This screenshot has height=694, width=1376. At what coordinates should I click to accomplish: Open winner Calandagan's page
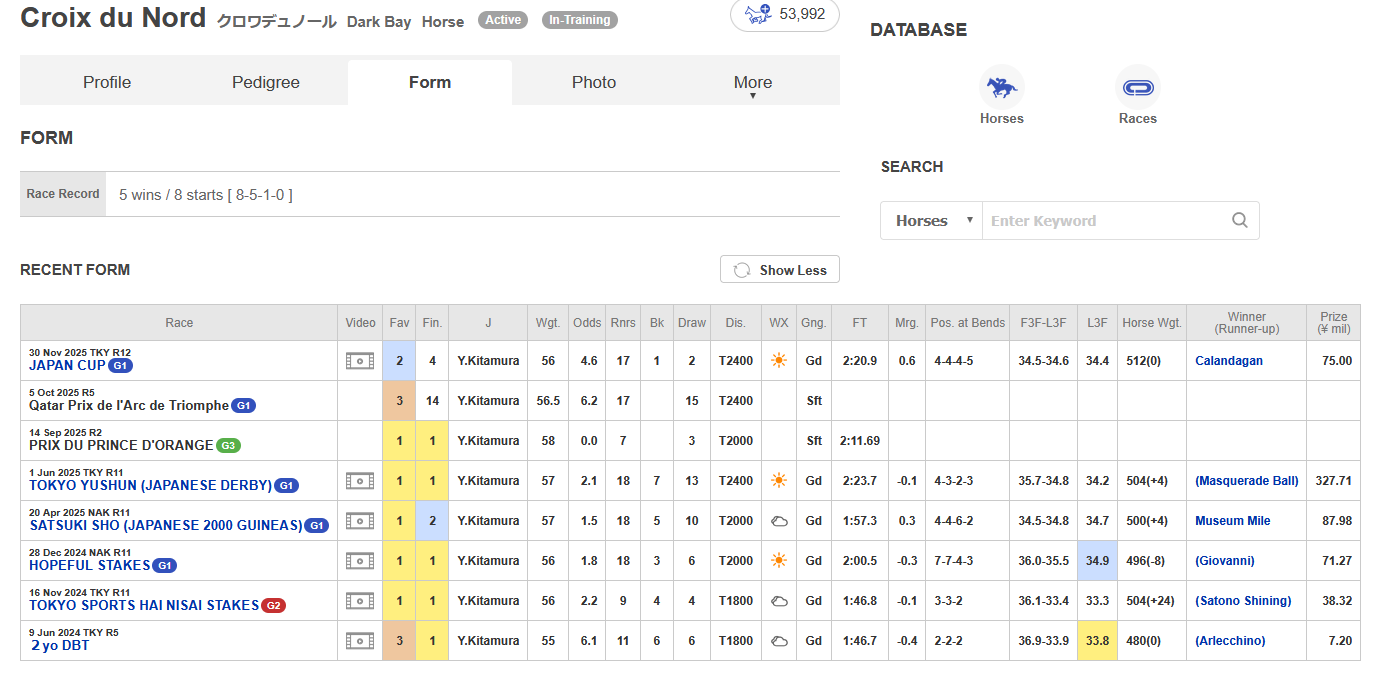1229,361
